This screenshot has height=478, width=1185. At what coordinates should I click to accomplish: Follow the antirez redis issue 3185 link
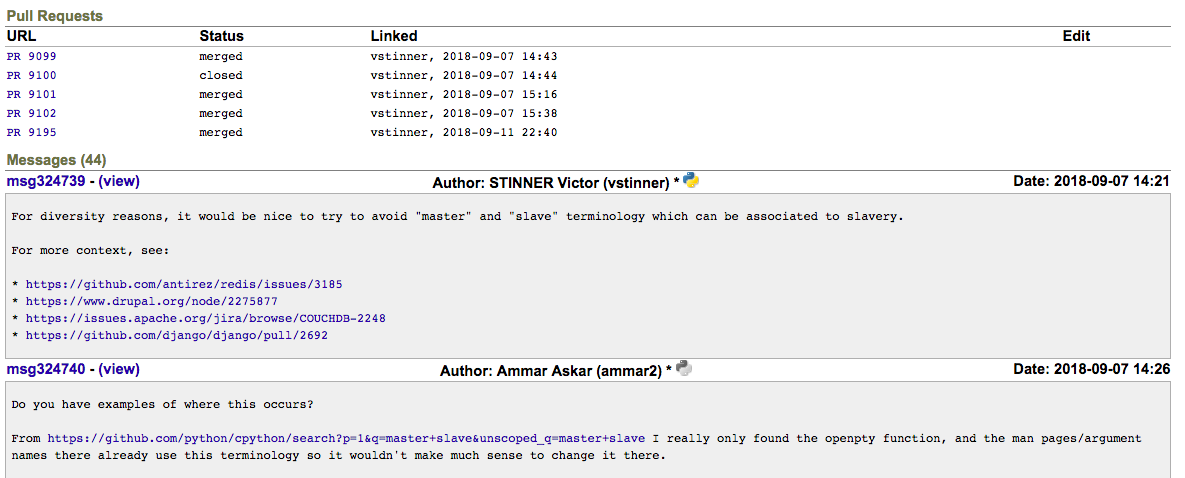pyautogui.click(x=184, y=285)
